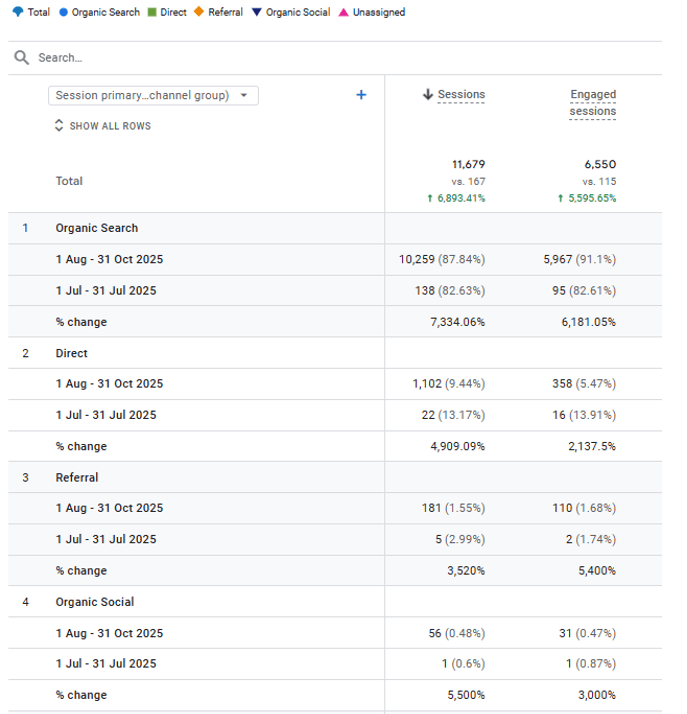
Task: Click the Unassigned pink triangle legend icon
Action: point(344,12)
